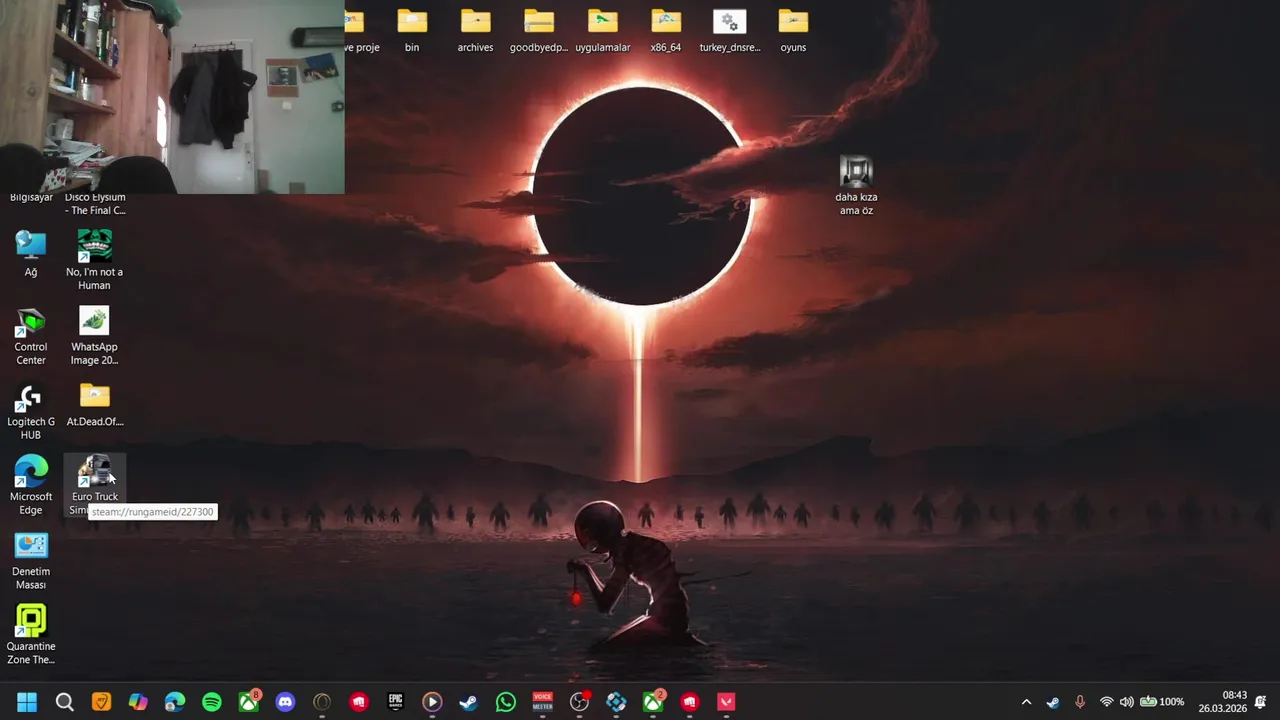This screenshot has width=1280, height=720.
Task: Open Valorant taskbar icon
Action: click(727, 702)
